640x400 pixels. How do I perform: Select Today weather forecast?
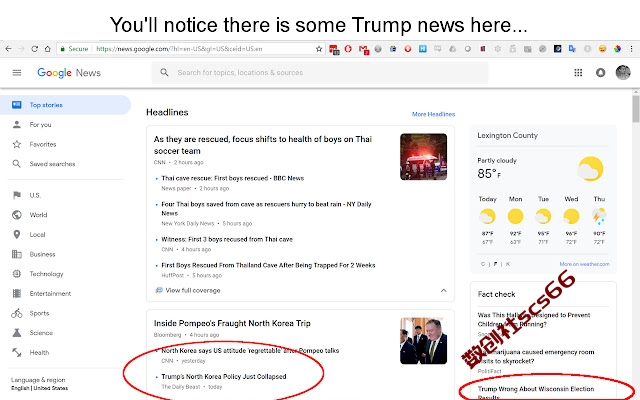(x=487, y=220)
